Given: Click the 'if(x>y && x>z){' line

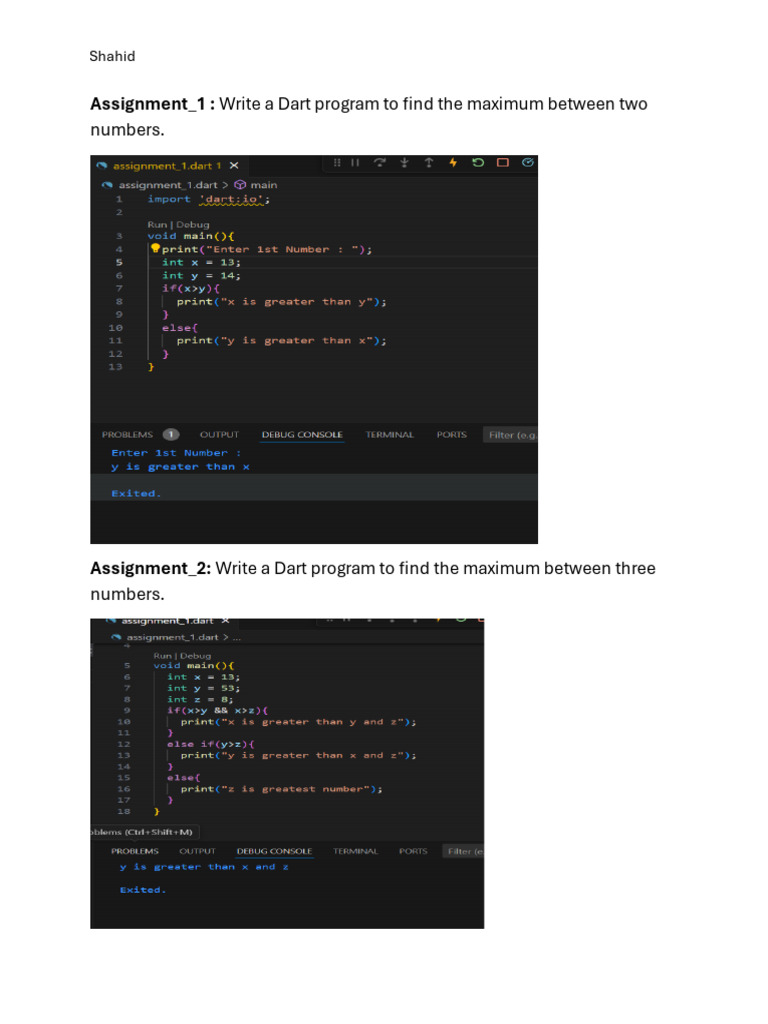Looking at the screenshot, I should (x=218, y=710).
